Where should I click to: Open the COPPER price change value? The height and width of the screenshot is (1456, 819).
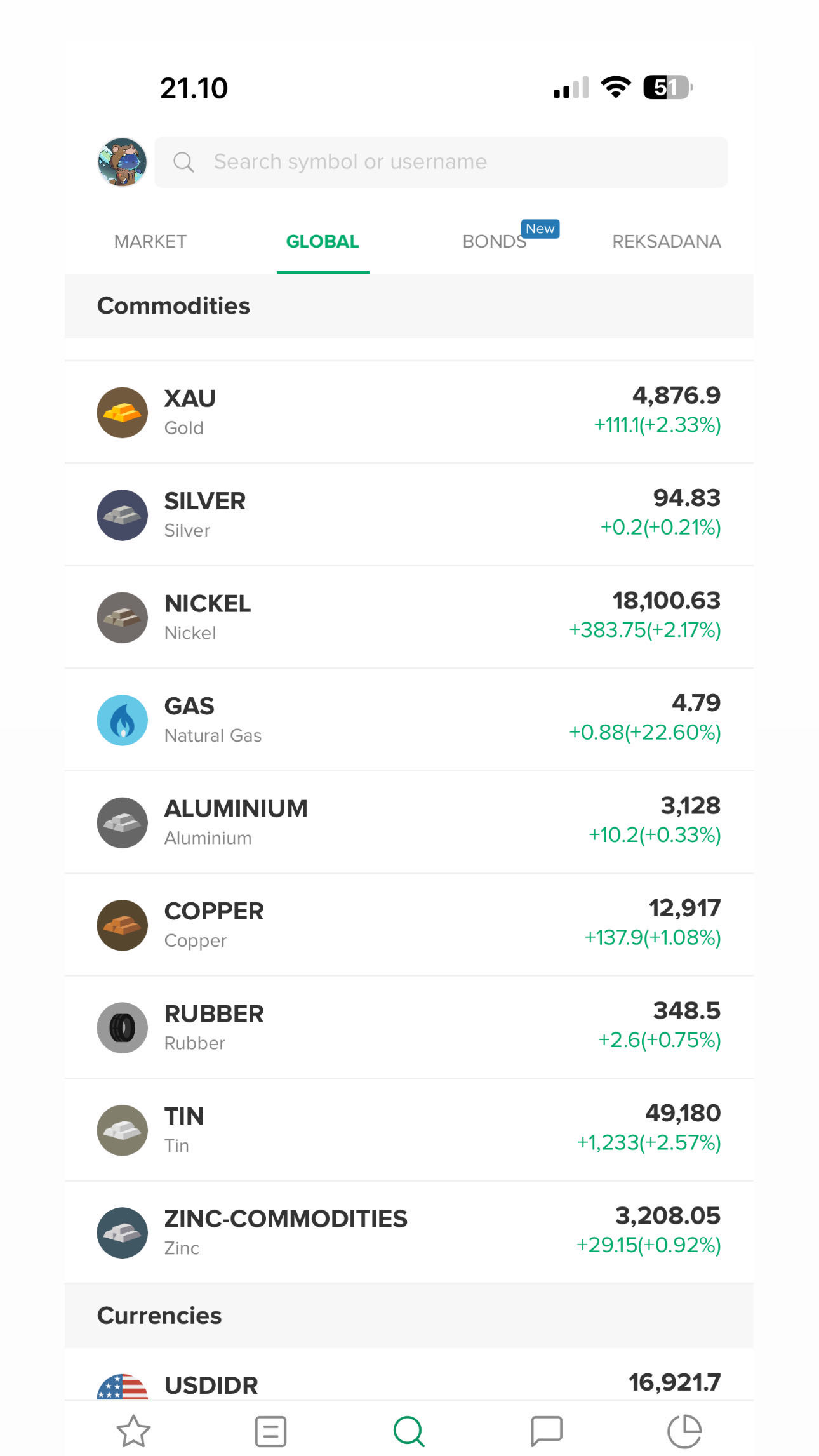click(652, 937)
